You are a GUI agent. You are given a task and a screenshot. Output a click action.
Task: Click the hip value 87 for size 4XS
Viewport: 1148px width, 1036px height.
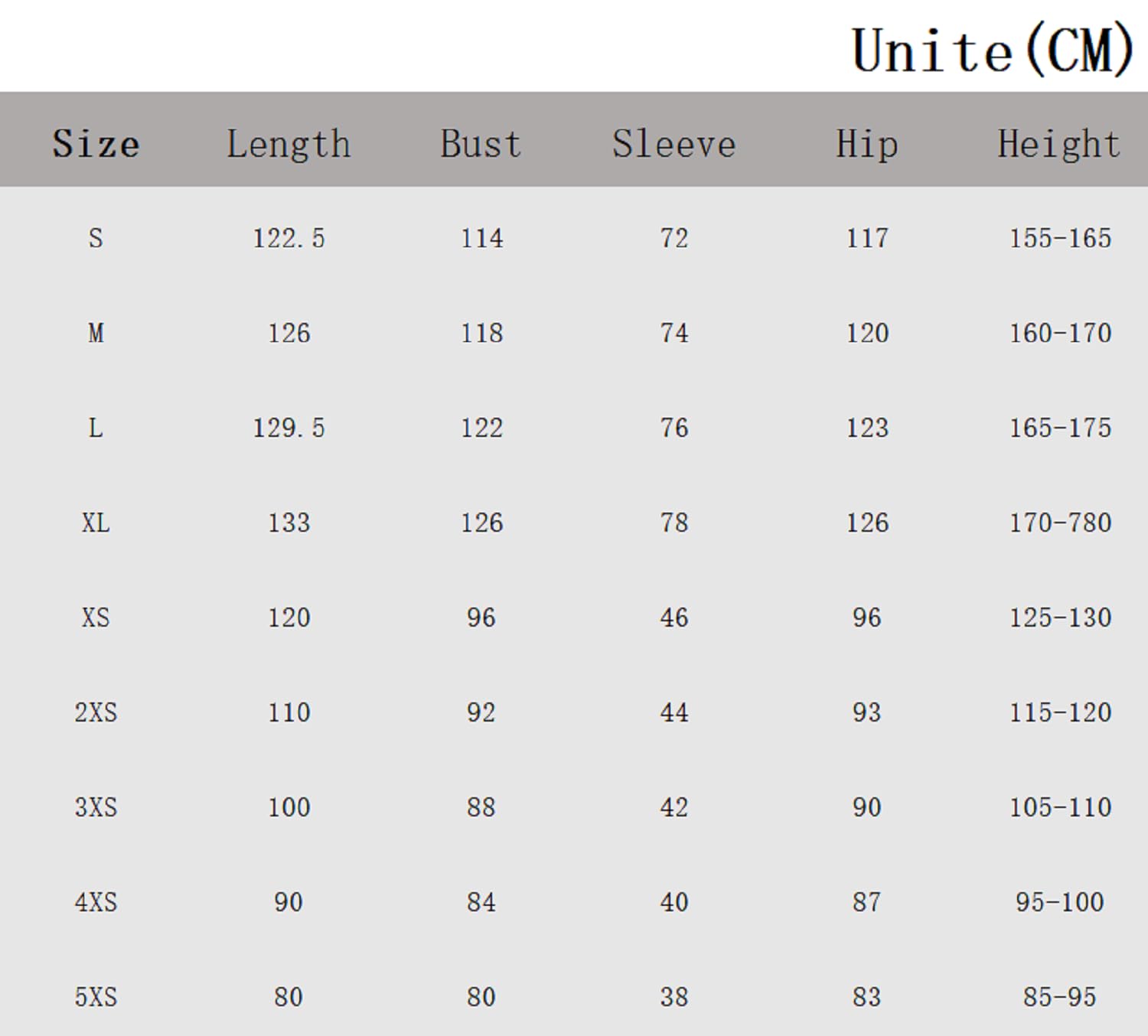coord(867,902)
